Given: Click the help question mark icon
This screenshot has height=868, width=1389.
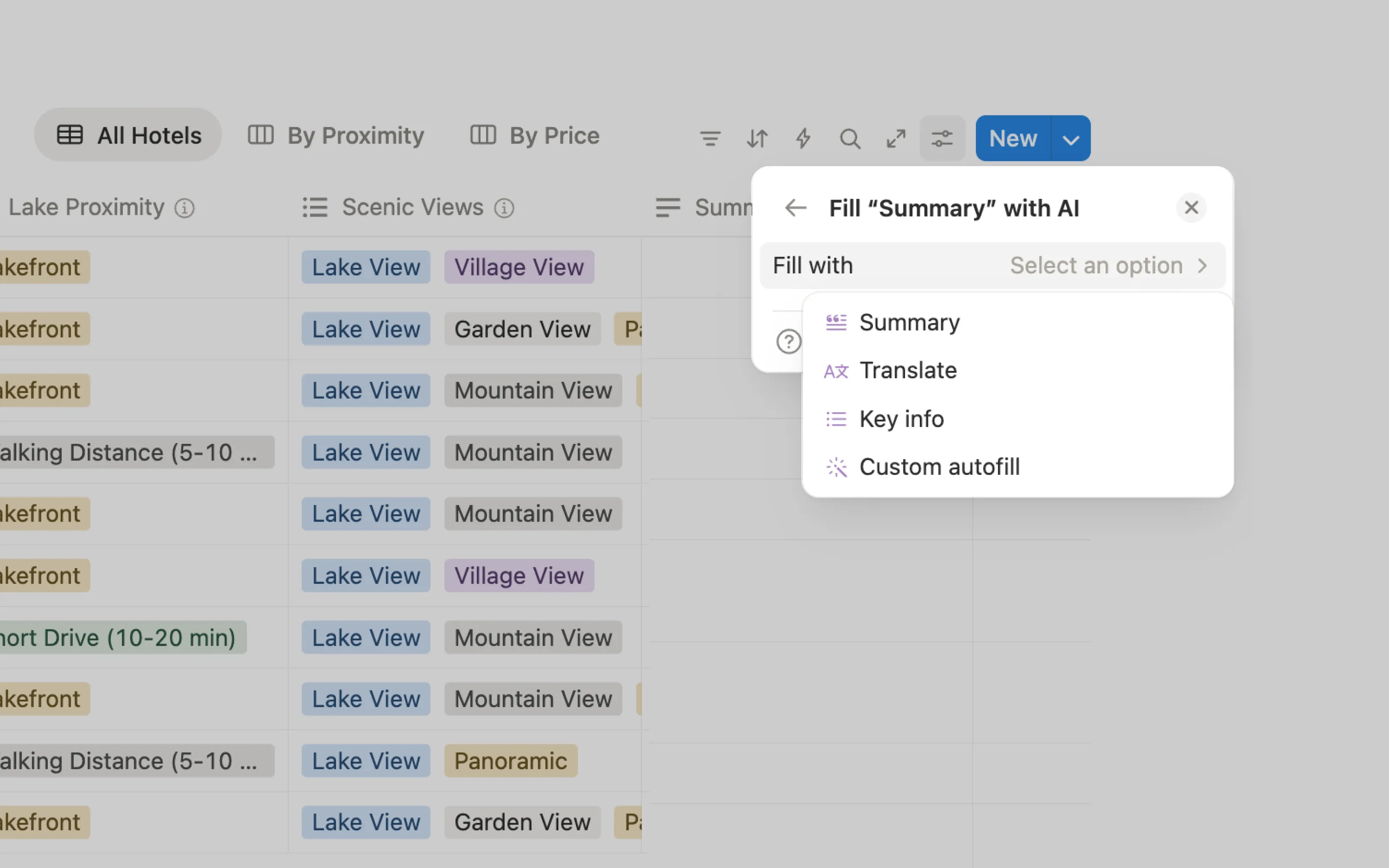Looking at the screenshot, I should (789, 342).
